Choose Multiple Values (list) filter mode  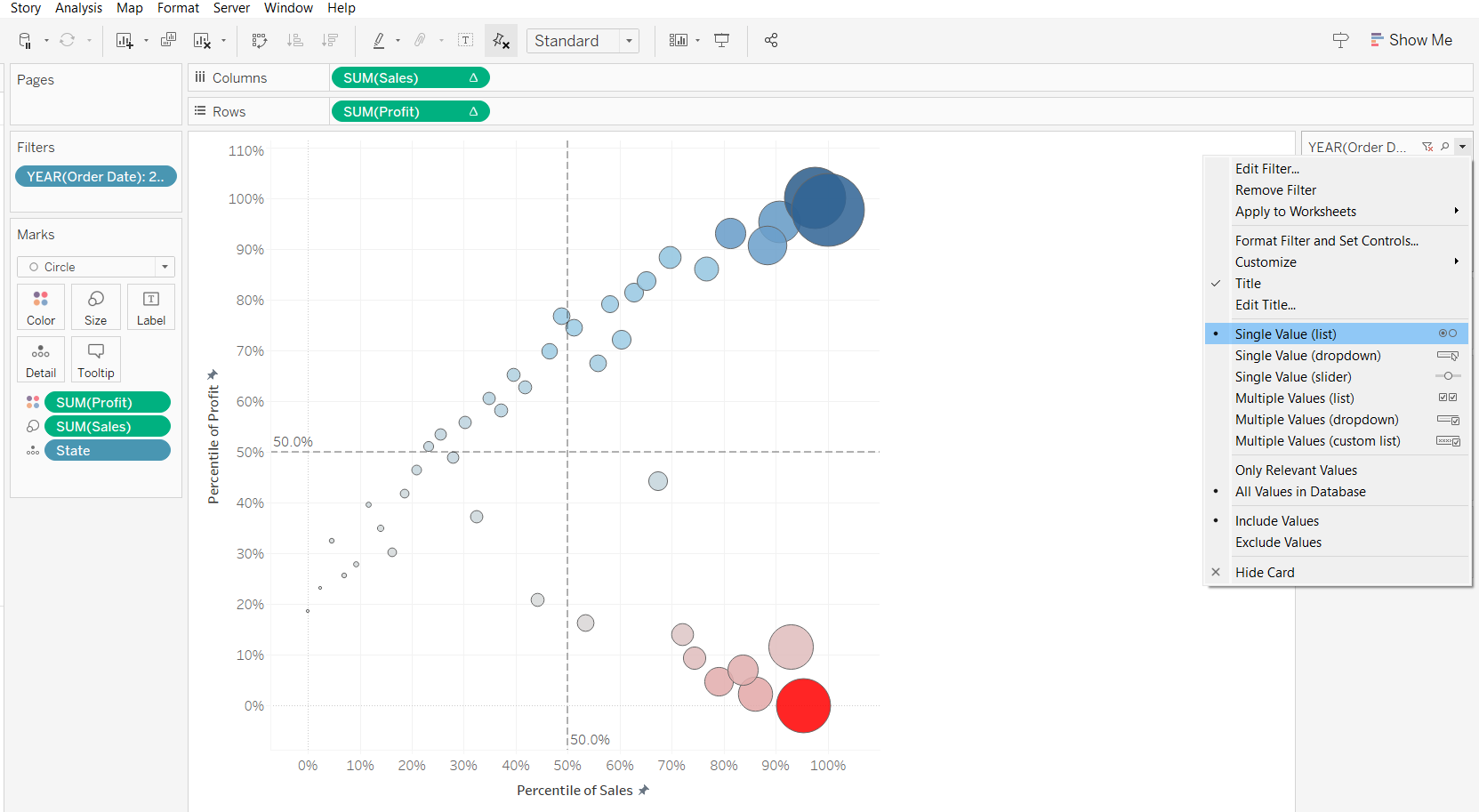[1294, 398]
